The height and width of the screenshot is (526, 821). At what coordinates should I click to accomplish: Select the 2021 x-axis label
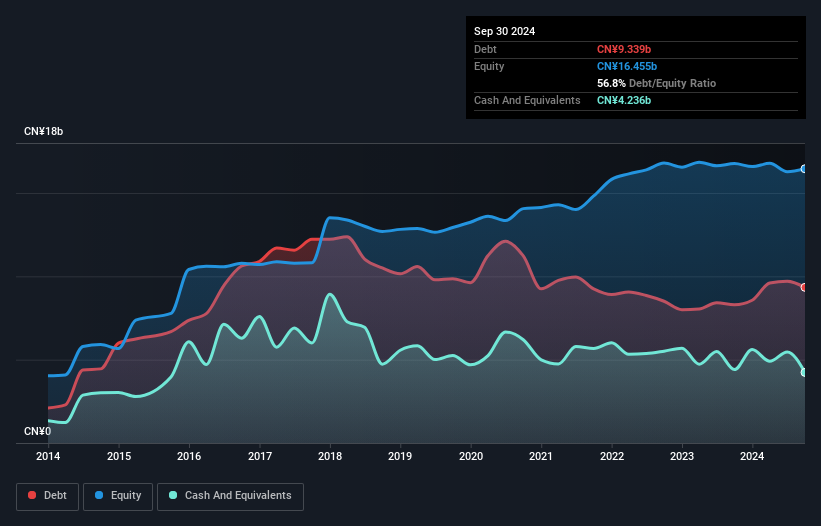coord(541,456)
